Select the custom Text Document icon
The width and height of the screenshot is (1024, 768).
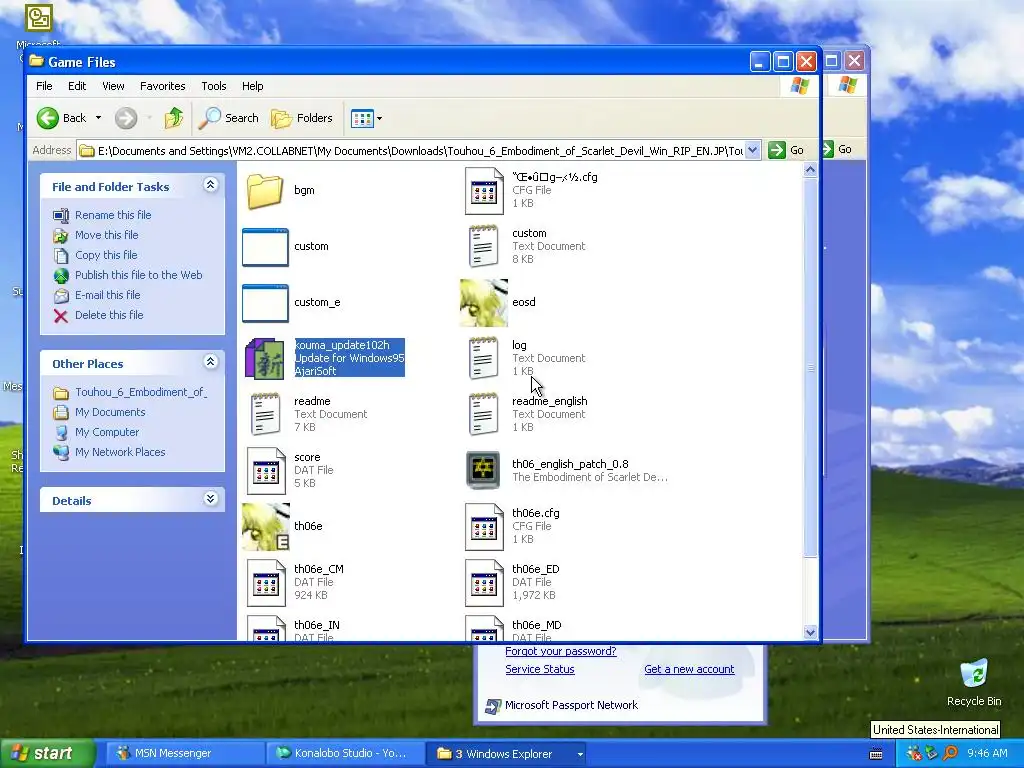tap(484, 246)
